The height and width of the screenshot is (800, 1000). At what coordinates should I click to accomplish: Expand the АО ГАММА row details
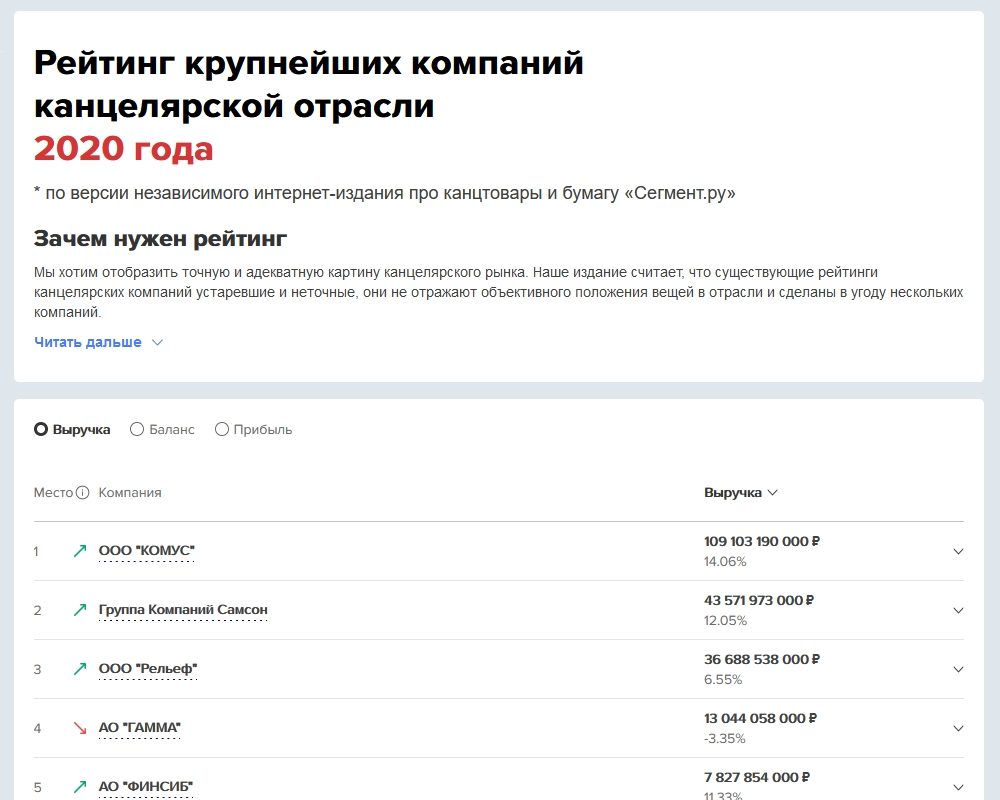pos(958,729)
